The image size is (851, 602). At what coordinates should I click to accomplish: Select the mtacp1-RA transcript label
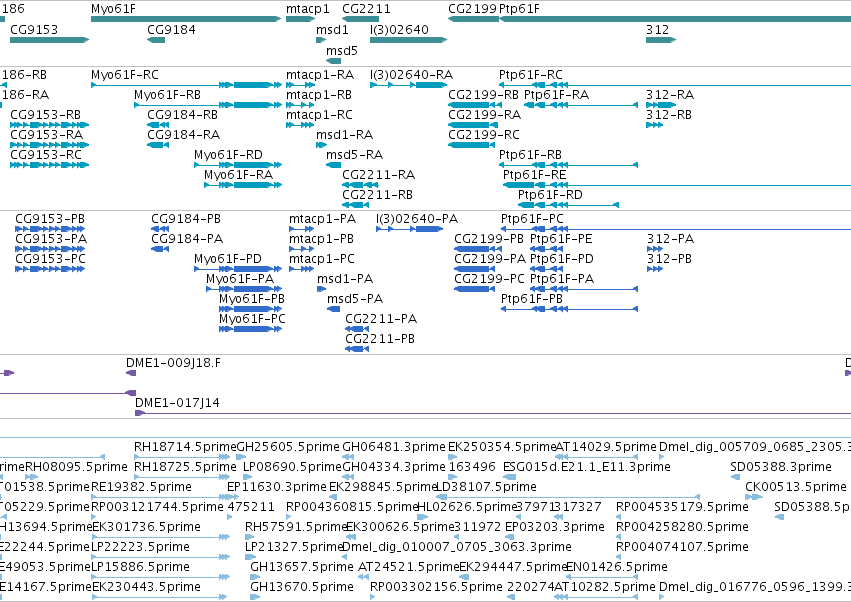click(x=320, y=75)
